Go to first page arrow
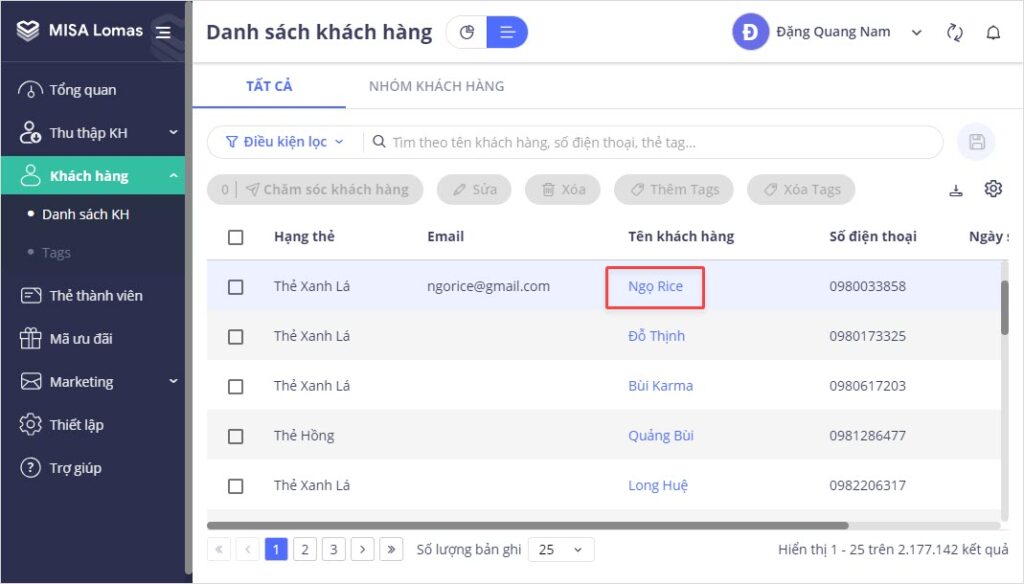 pyautogui.click(x=219, y=549)
